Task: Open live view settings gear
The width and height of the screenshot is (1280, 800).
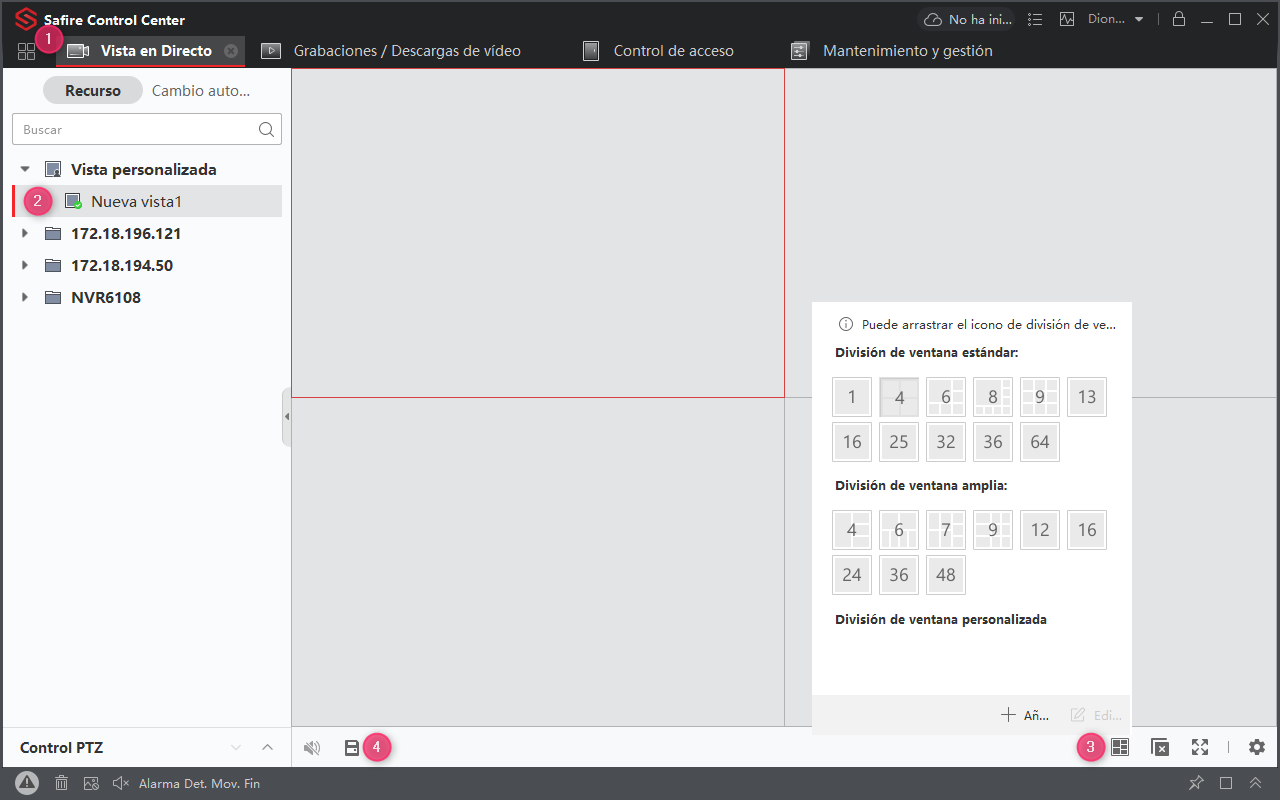Action: pos(1257,747)
